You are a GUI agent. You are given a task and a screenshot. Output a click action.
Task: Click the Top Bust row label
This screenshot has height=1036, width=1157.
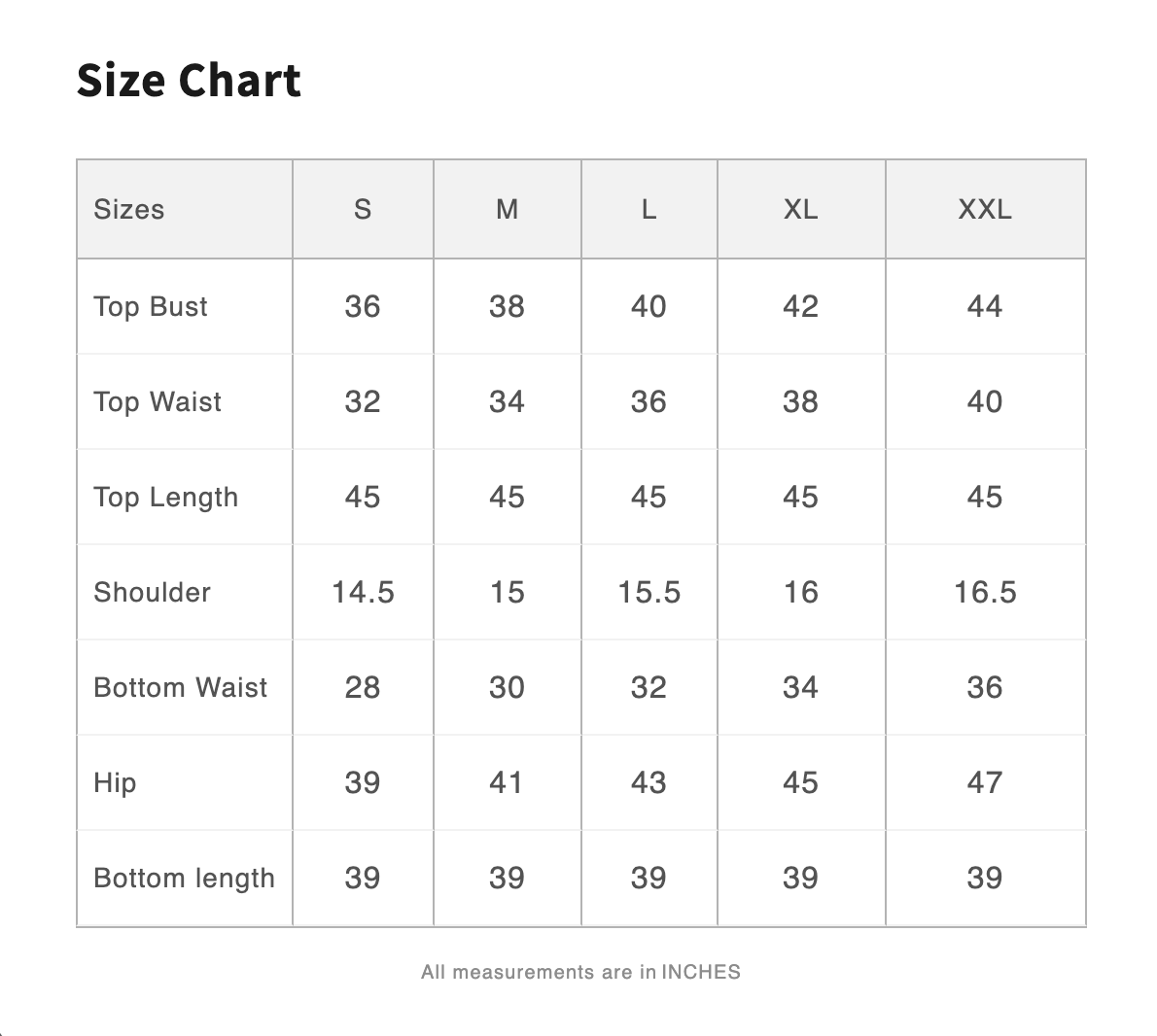151,307
